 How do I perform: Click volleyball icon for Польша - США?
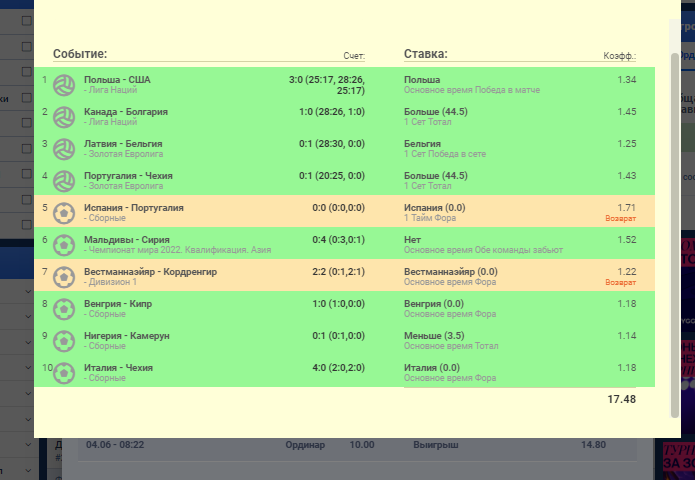pos(64,85)
